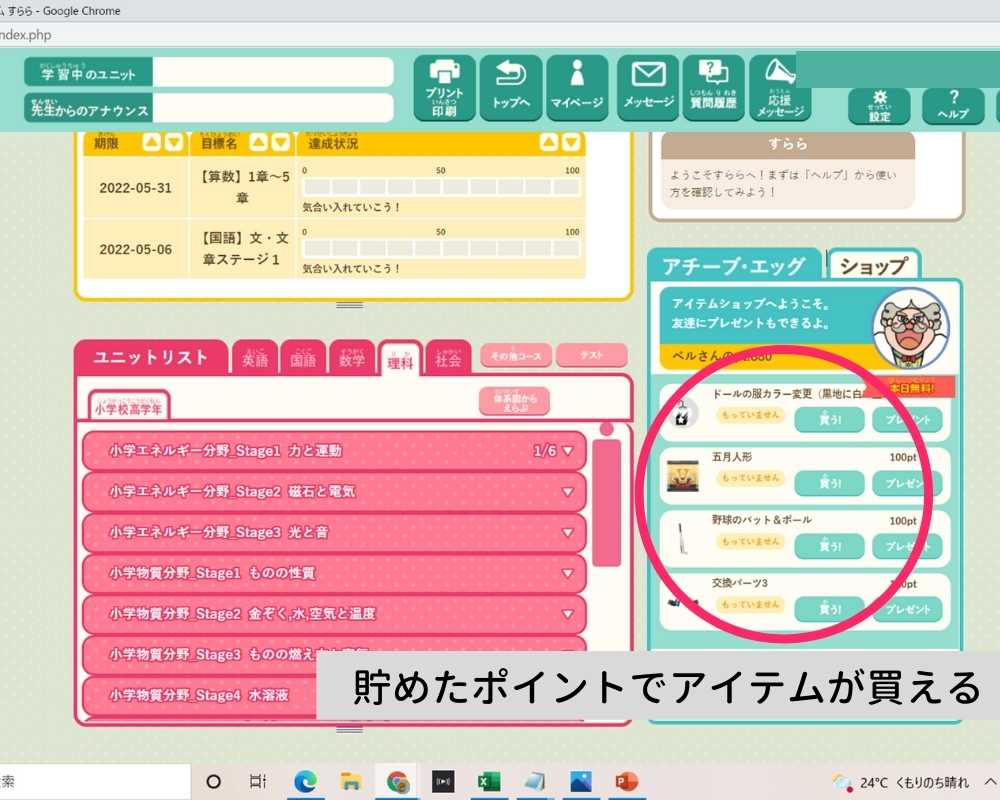Expand 小学エネルギー分野_Stage1 力と運動 unit
Viewport: 1000px width, 800px height.
(334, 451)
